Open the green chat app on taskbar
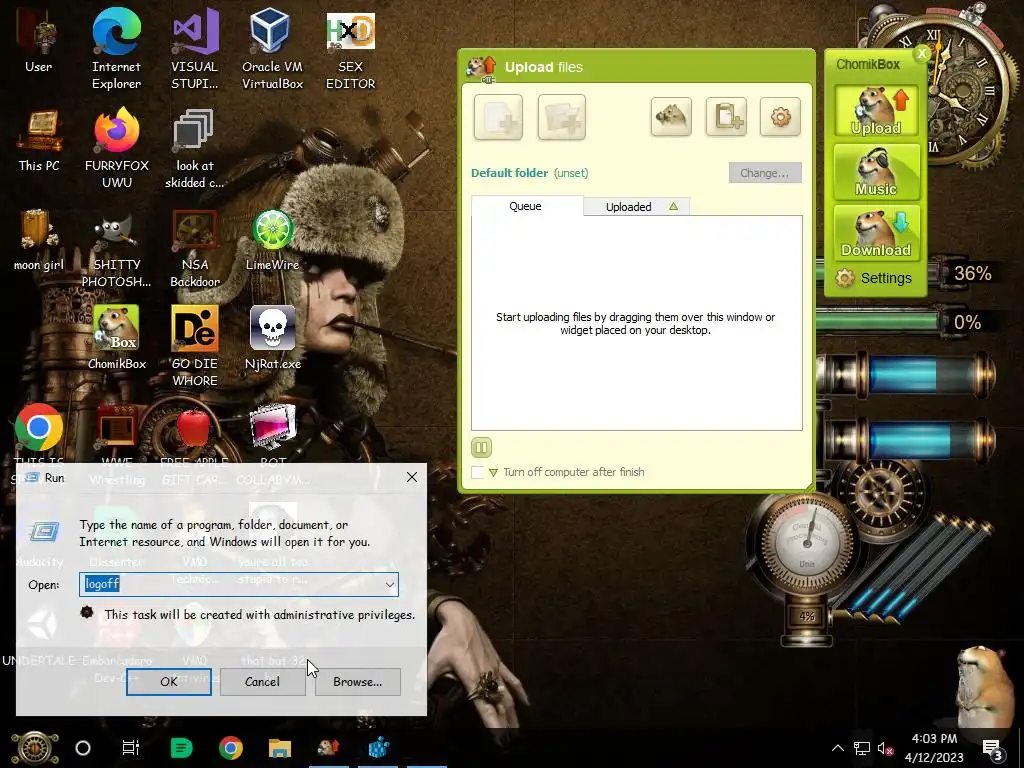The width and height of the screenshot is (1024, 768). point(181,748)
